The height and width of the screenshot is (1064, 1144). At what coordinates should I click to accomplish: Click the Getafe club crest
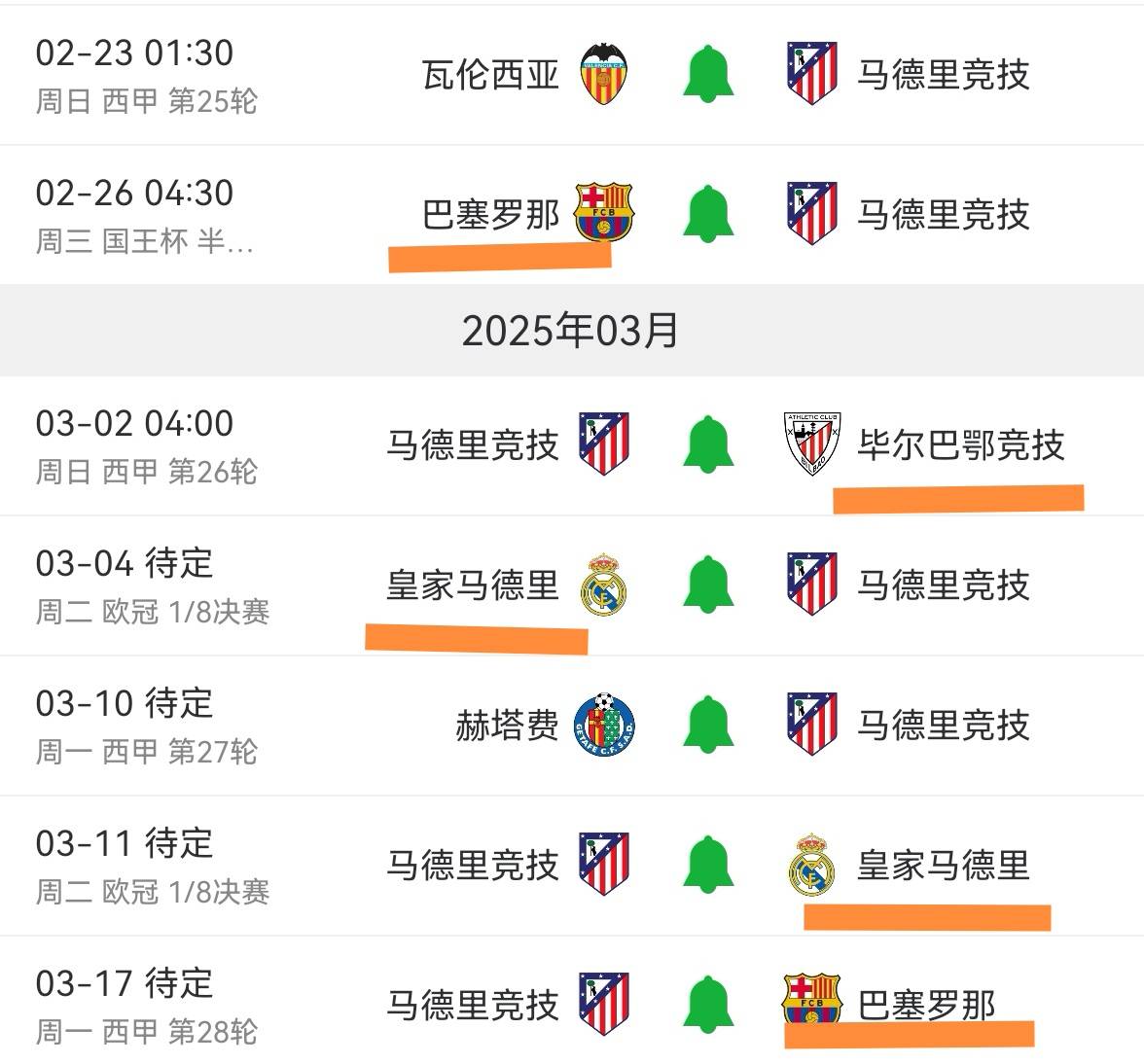point(603,725)
